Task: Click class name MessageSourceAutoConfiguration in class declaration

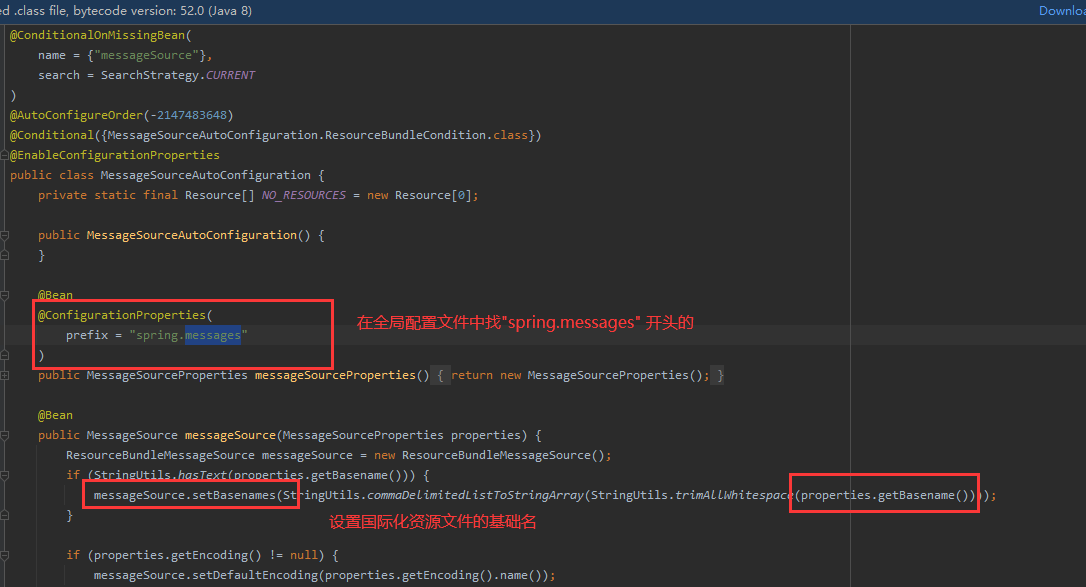Action: [x=206, y=175]
